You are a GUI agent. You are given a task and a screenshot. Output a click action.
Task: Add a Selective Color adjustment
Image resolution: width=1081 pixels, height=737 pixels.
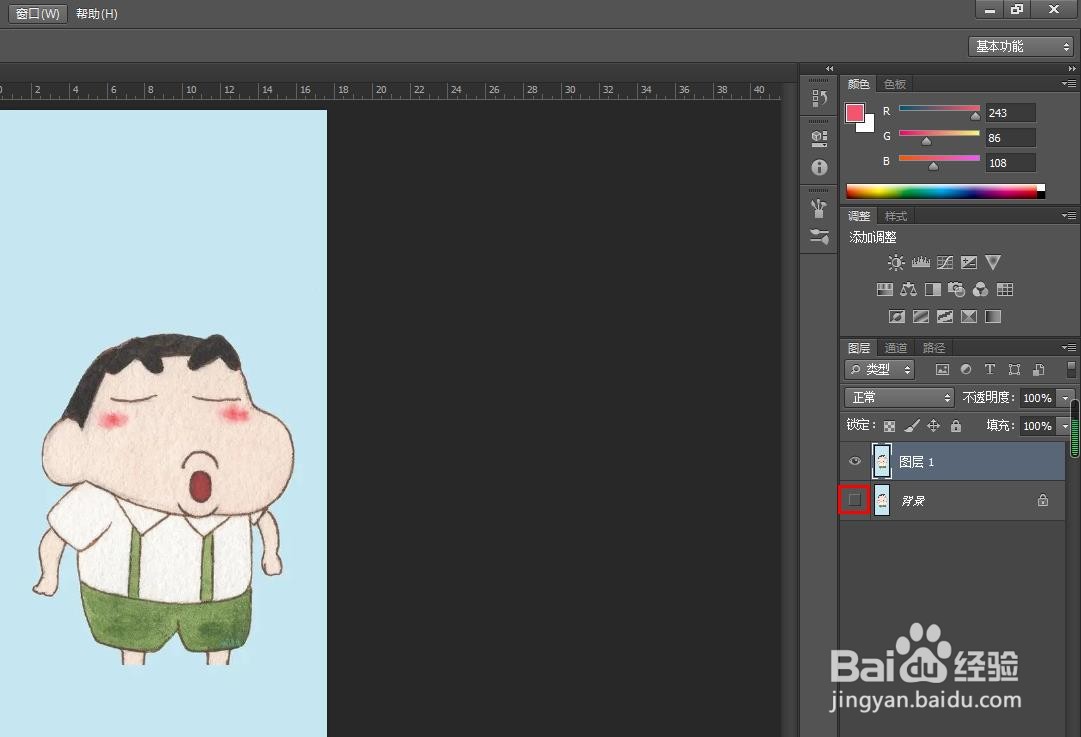coord(969,316)
